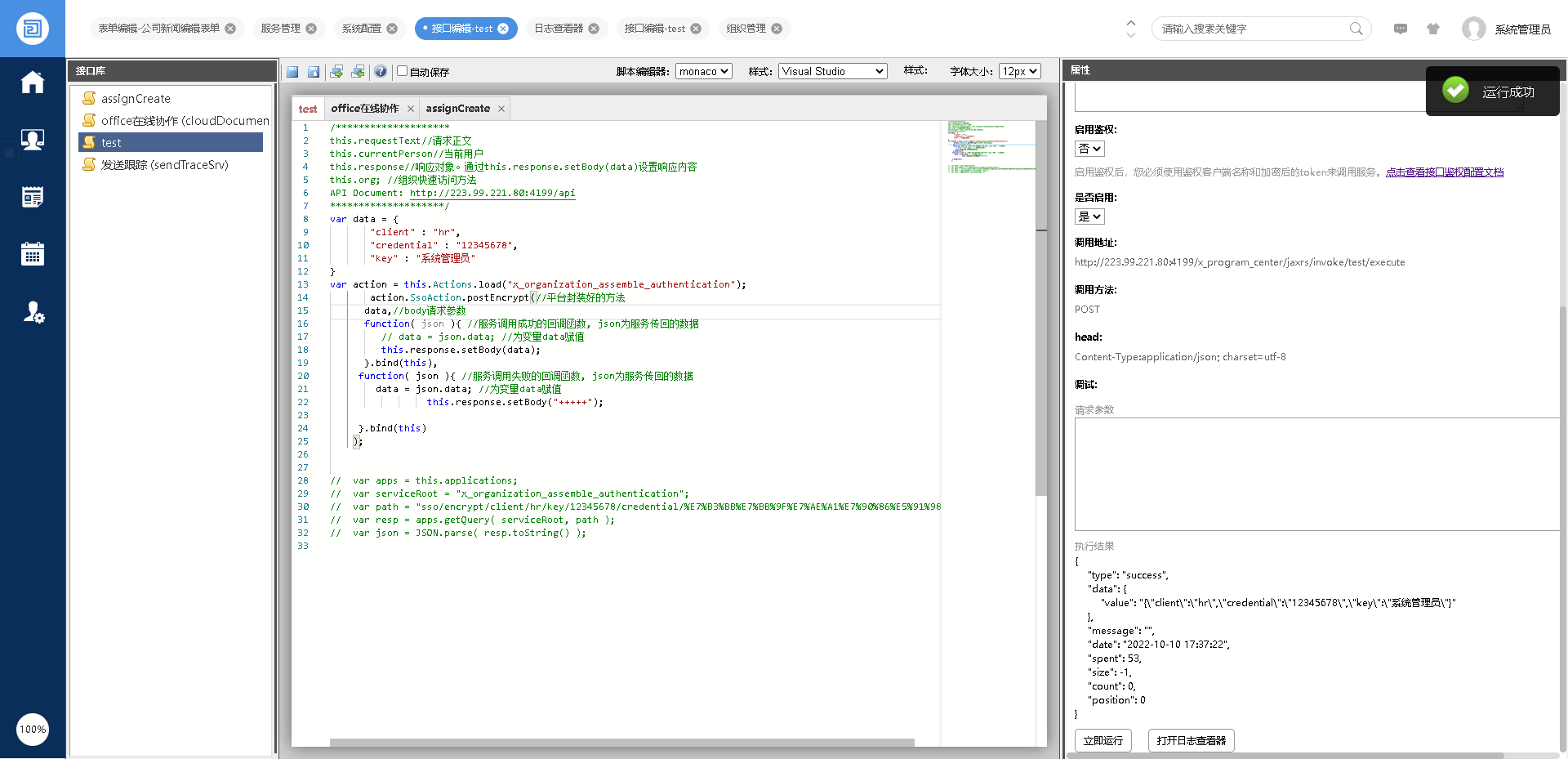Open the calendar icon in left sidebar
The height and width of the screenshot is (759, 1568).
click(x=33, y=254)
